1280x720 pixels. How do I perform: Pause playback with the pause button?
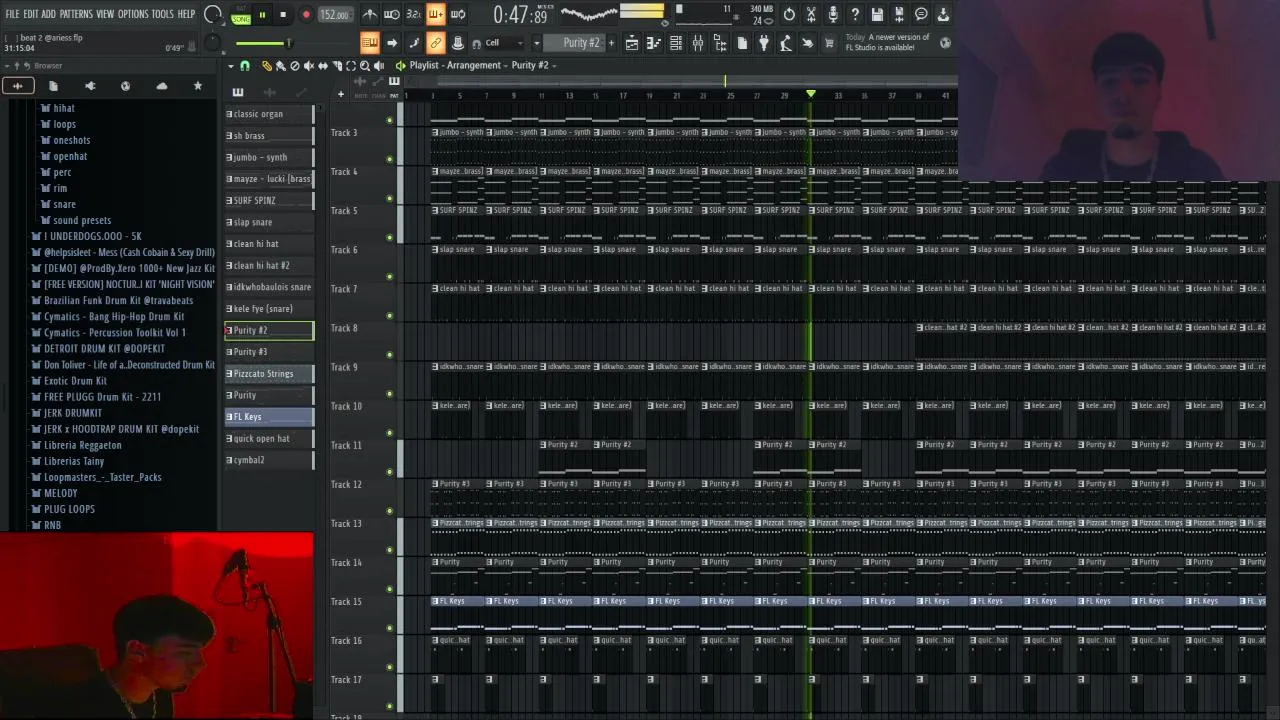pyautogui.click(x=262, y=15)
